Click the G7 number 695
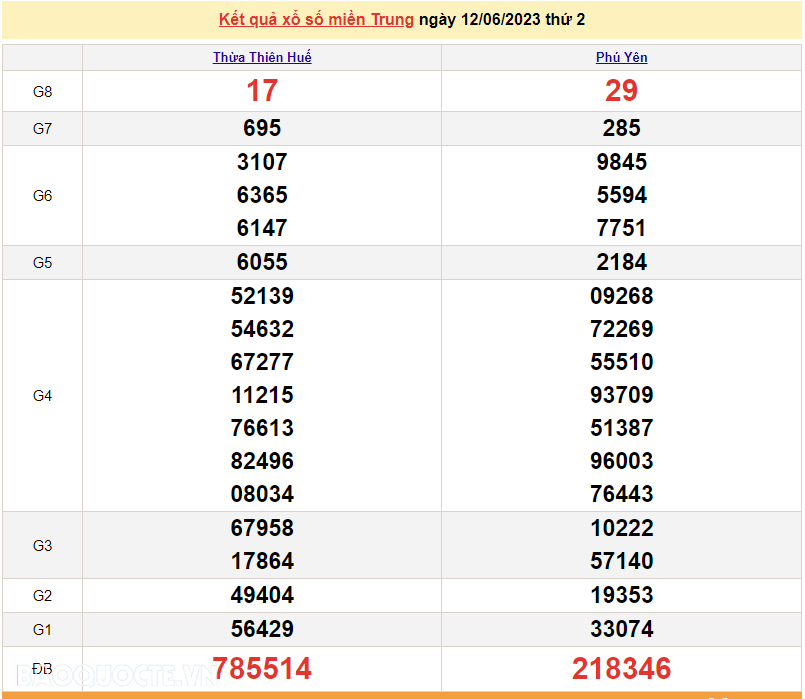Screen dimensions: 805x699 pos(262,128)
